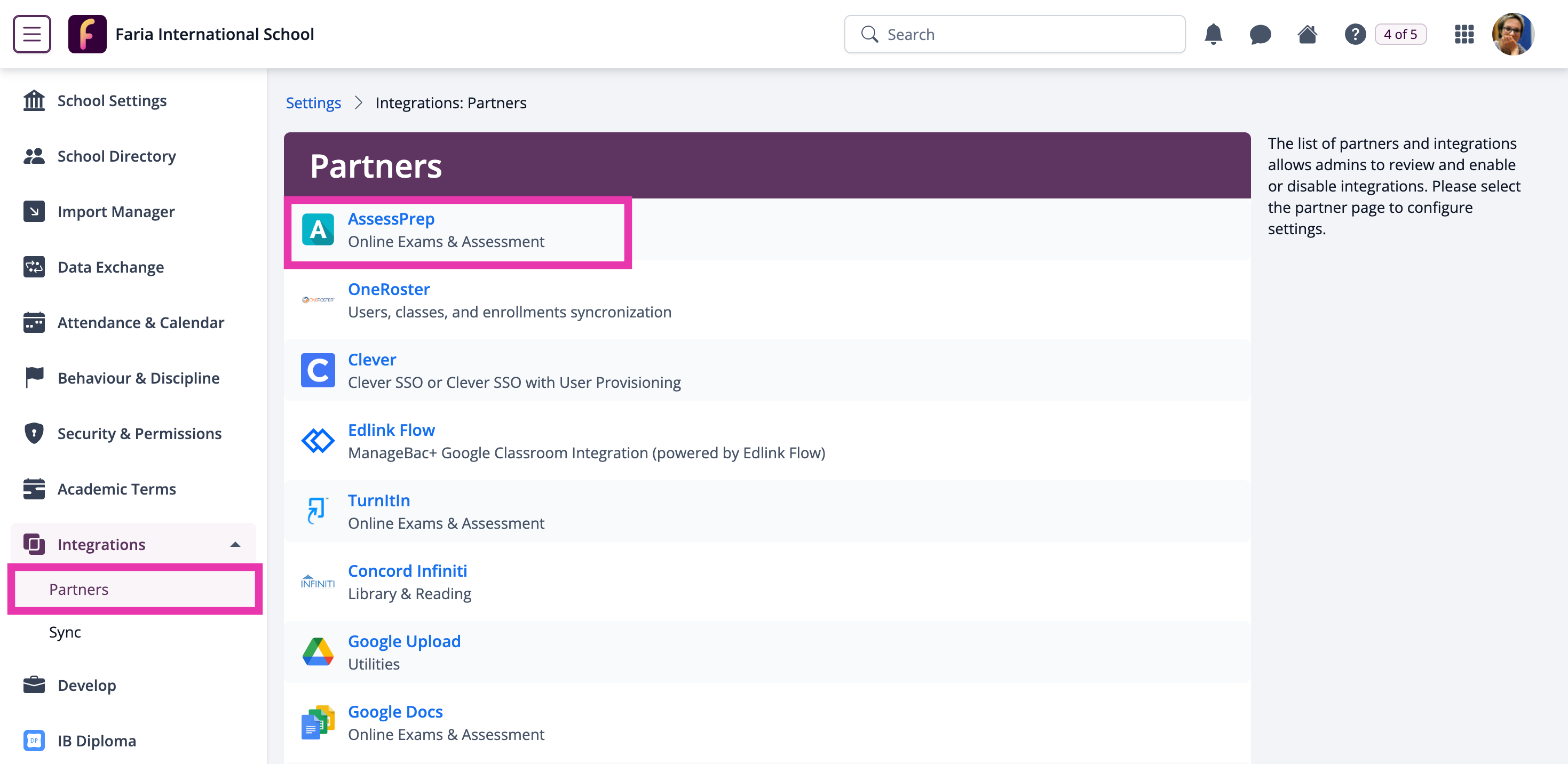Click the Integrations icon in sidebar
Screen dimensions: 1568x764
point(34,544)
